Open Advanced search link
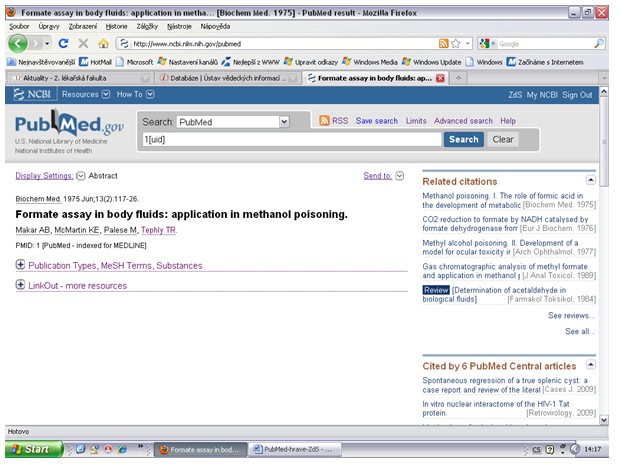622x465 pixels. click(x=463, y=121)
